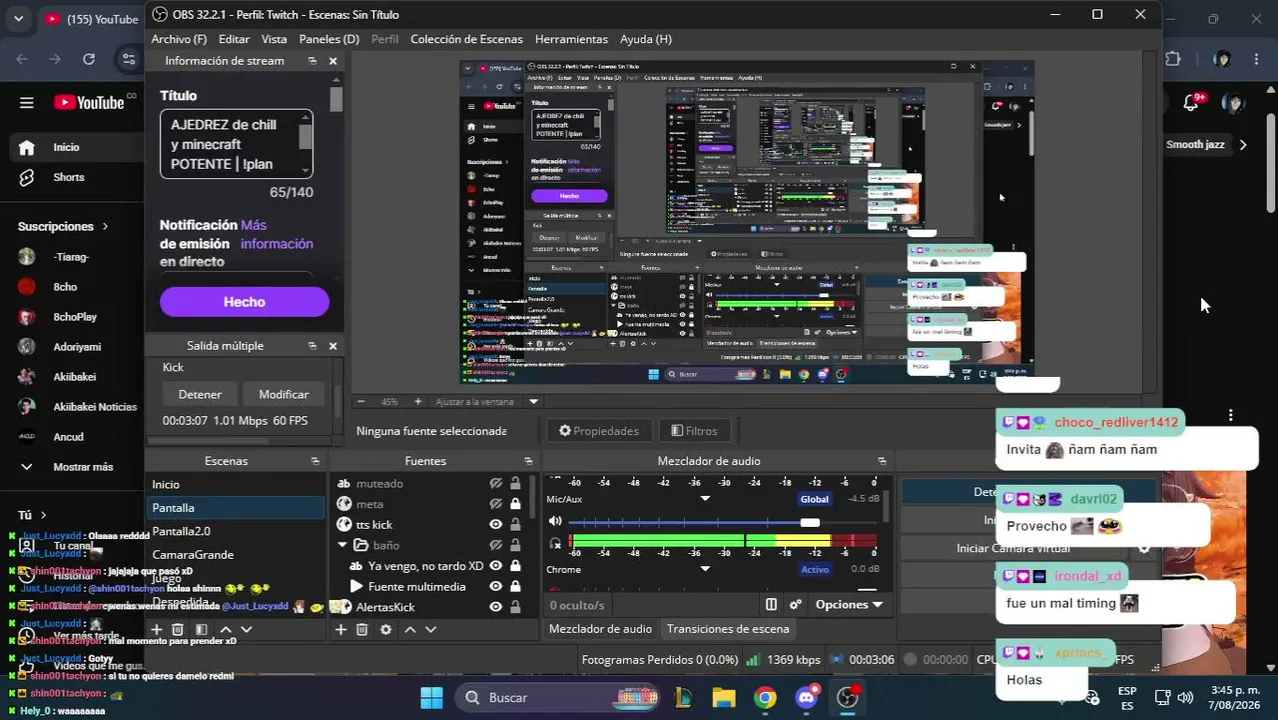Zoom out the preview with minus
This screenshot has width=1278, height=720.
click(x=361, y=401)
